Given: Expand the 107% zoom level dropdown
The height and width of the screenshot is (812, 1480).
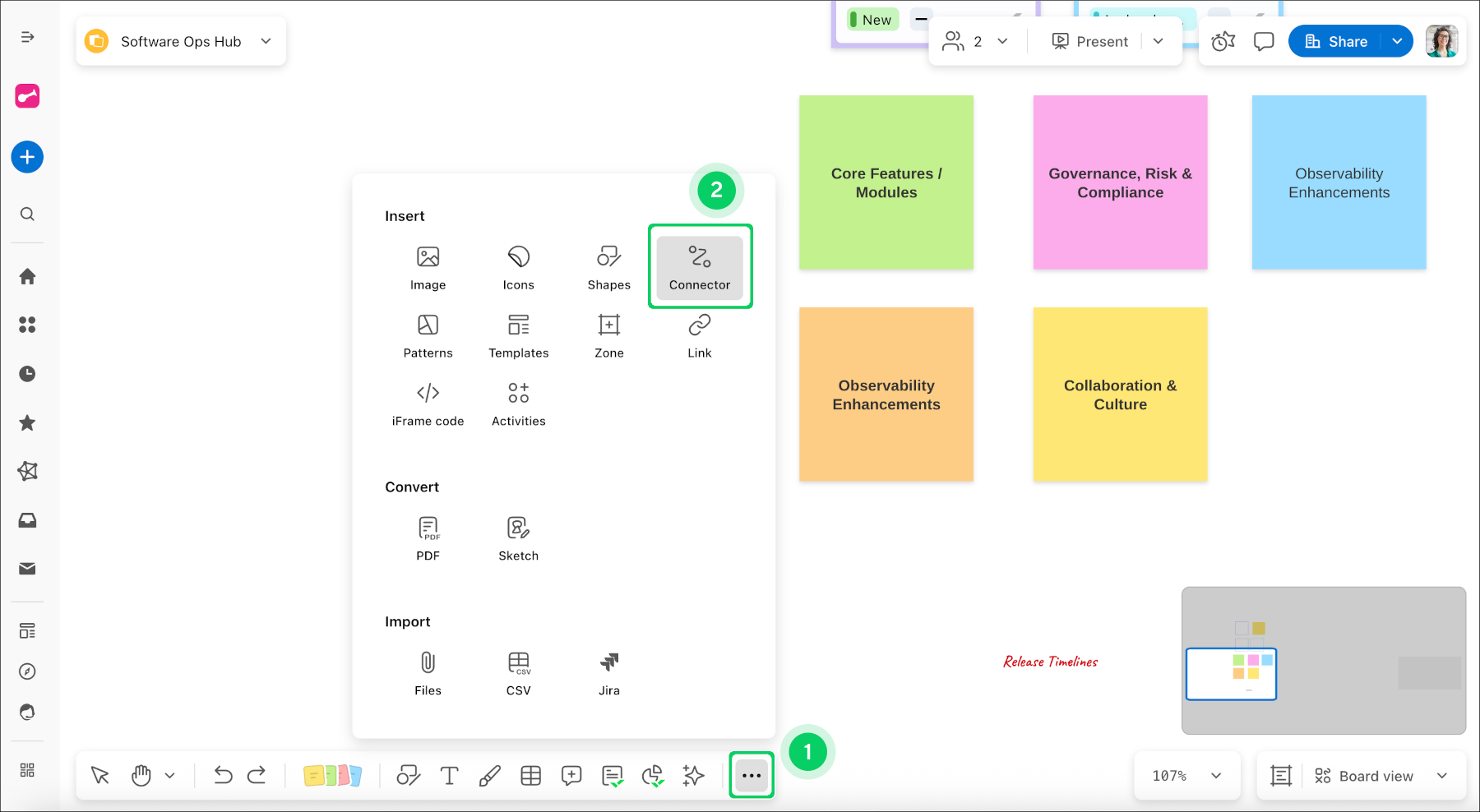Looking at the screenshot, I should coord(1215,776).
